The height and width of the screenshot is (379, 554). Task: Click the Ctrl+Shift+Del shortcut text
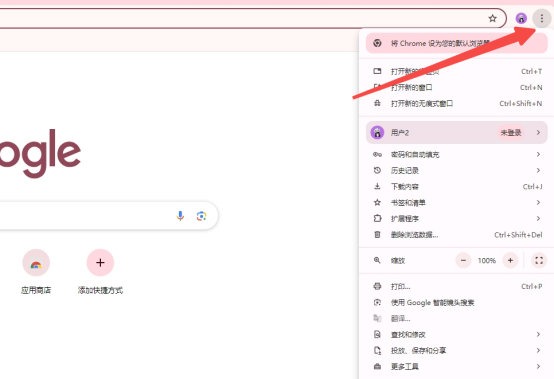tap(518, 235)
